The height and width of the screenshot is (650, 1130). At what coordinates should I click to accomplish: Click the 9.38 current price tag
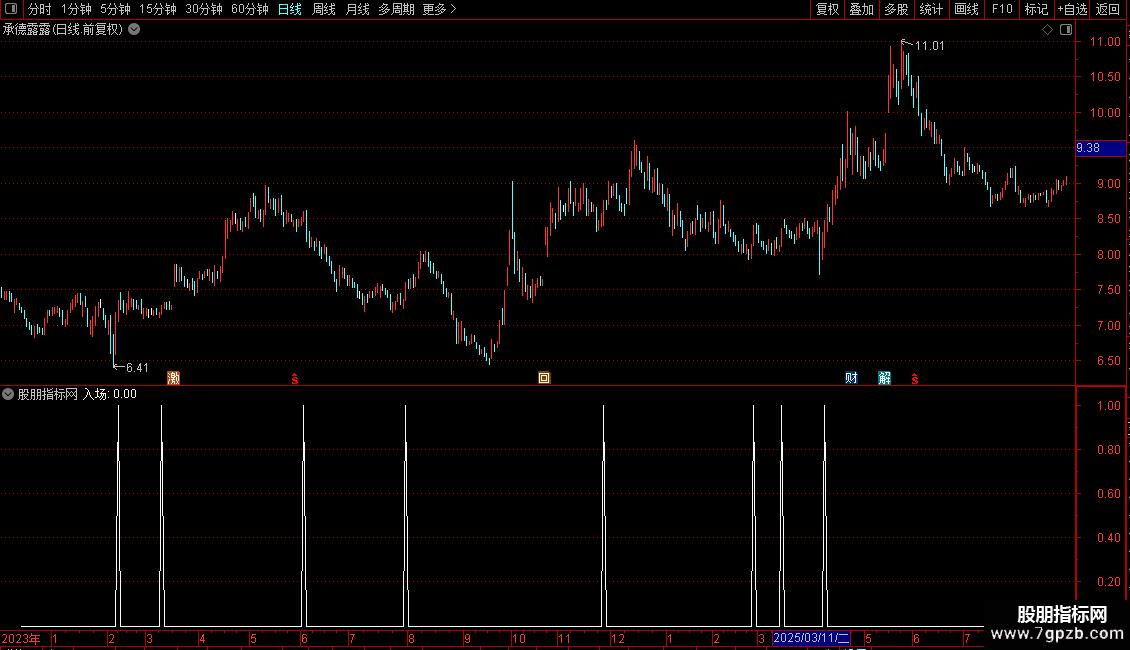1100,148
